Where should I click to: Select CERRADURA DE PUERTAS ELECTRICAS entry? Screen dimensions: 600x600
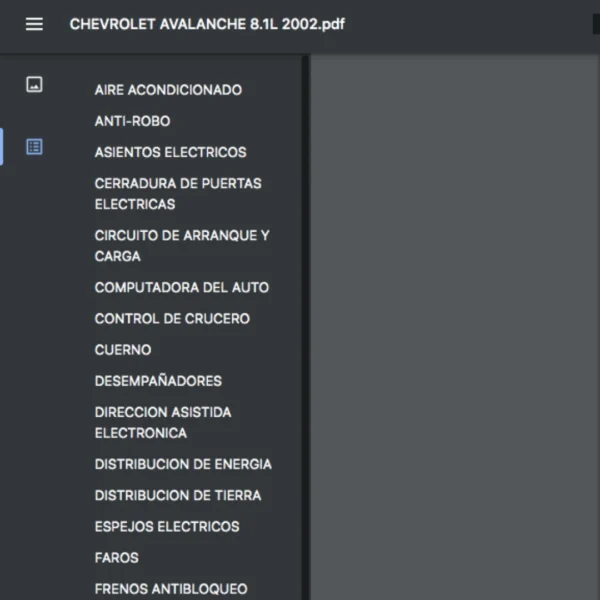(x=177, y=193)
